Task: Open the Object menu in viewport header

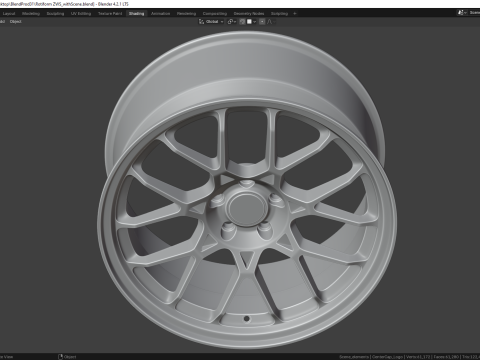Action: [15, 22]
